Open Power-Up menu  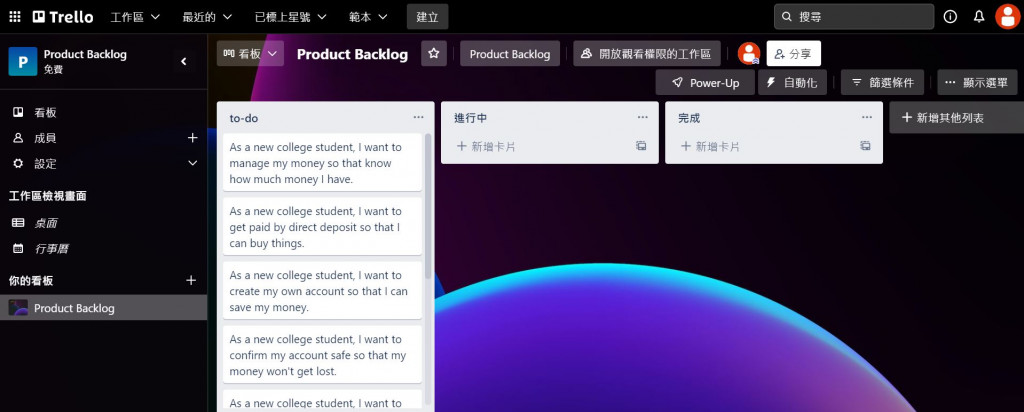[705, 83]
